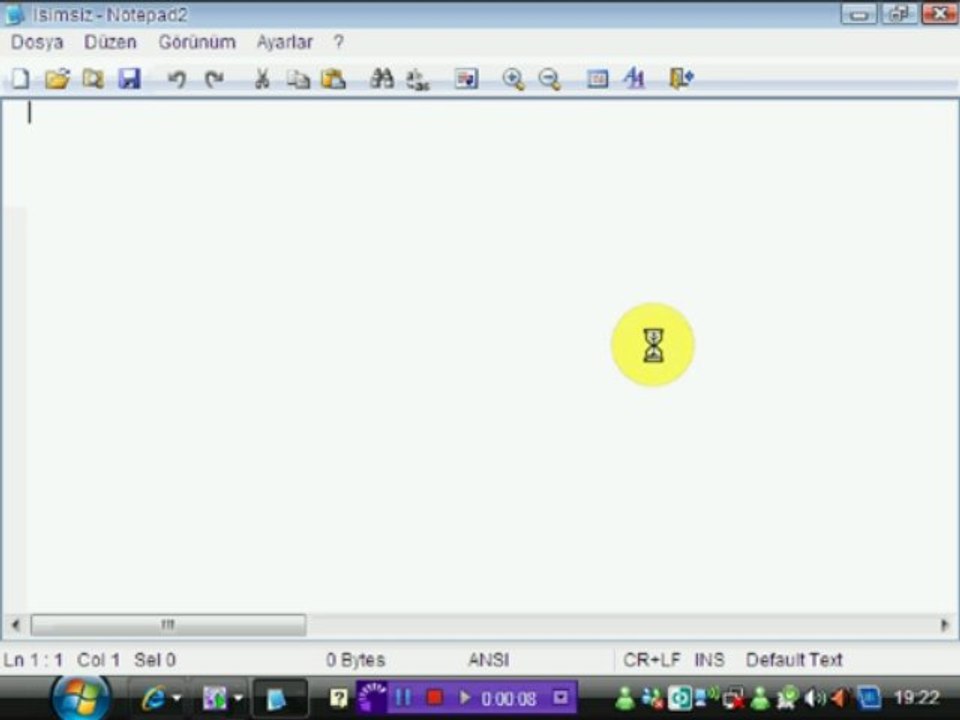The height and width of the screenshot is (720, 960).
Task: Open the scheme font customization icon
Action: pyautogui.click(x=634, y=78)
